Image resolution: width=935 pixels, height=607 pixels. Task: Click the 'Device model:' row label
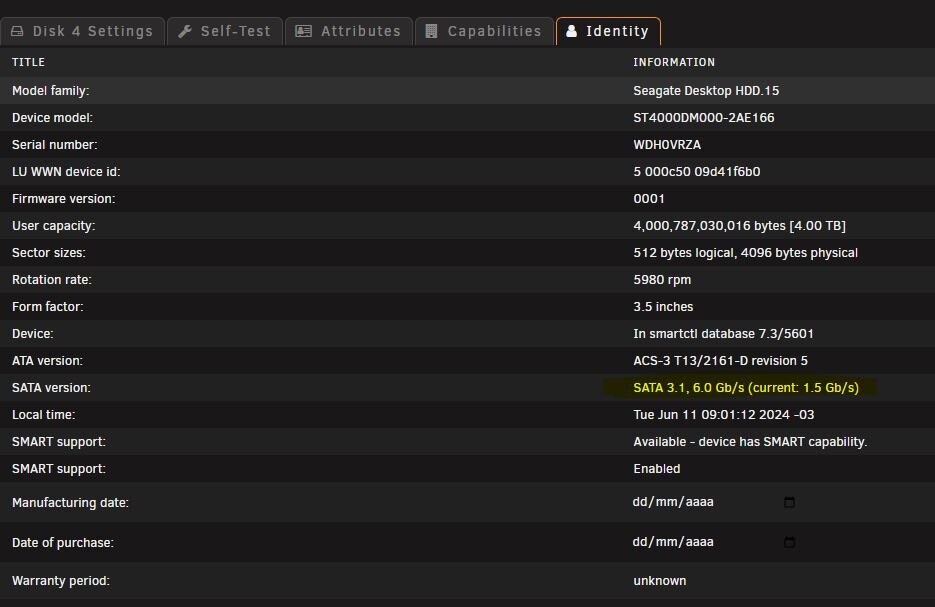[52, 117]
